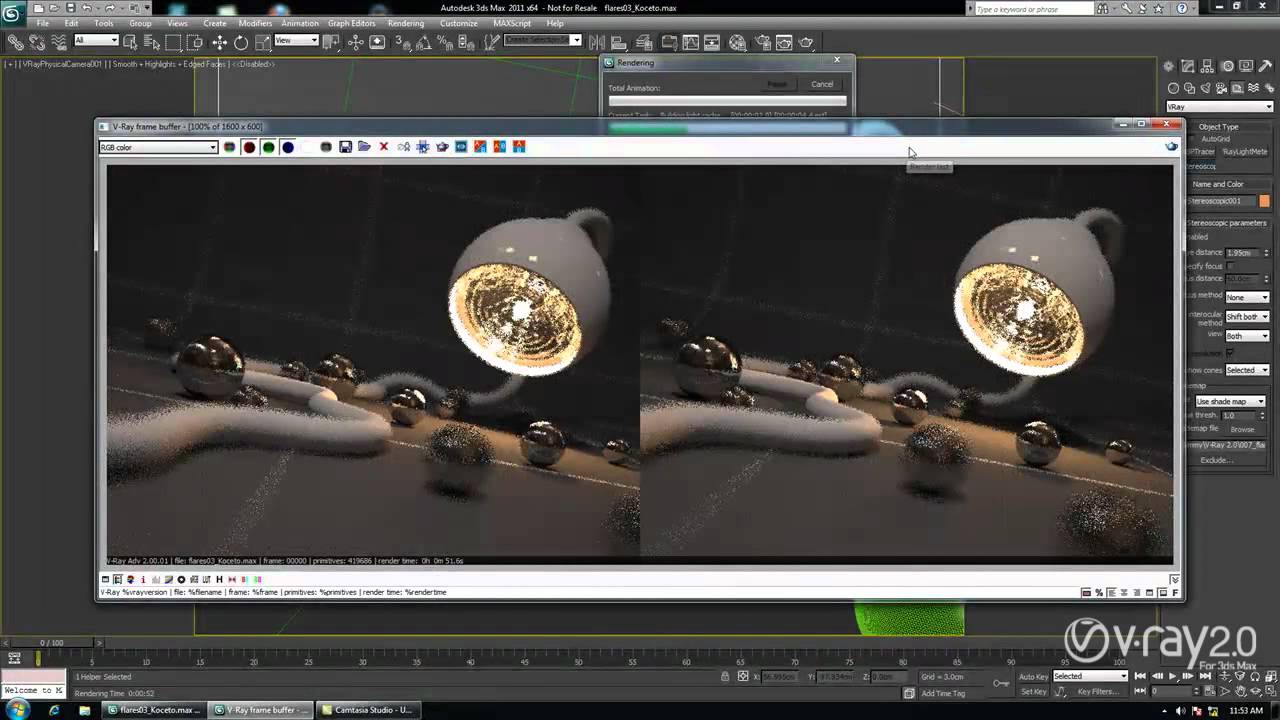Toggle specify focus checkbox
Viewport: 1280px width, 720px height.
click(1230, 265)
